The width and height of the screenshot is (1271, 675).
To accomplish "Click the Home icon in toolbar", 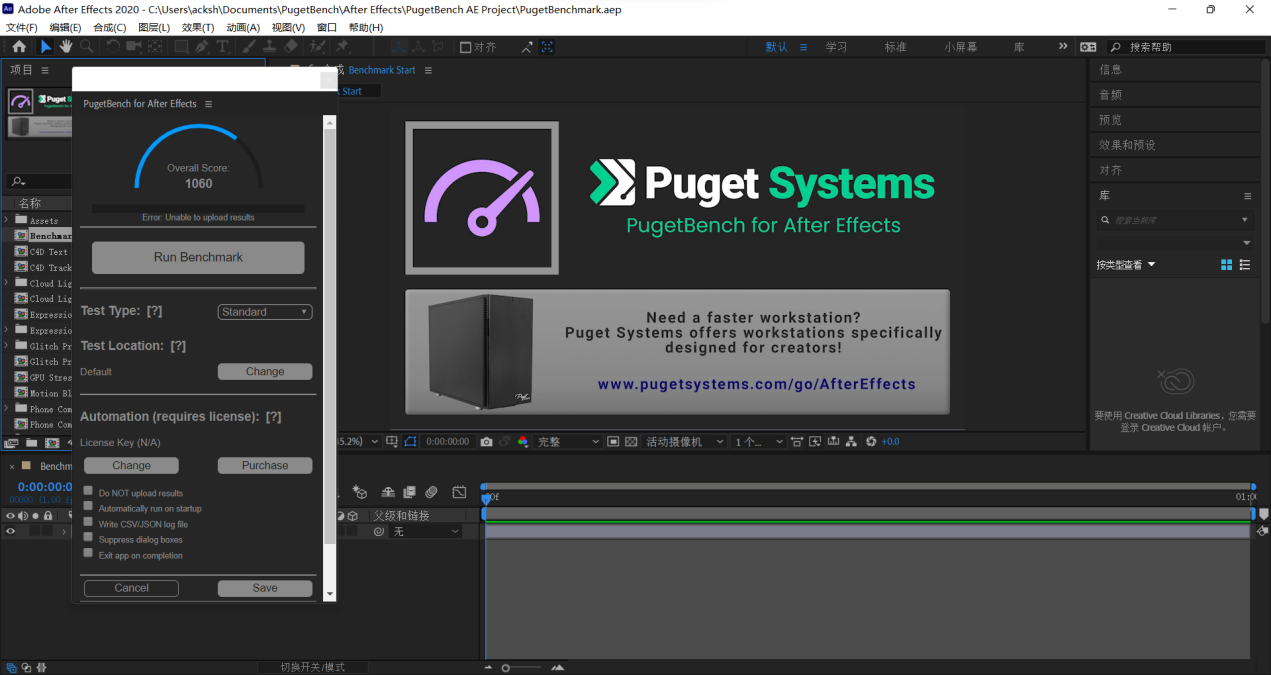I will click(19, 47).
